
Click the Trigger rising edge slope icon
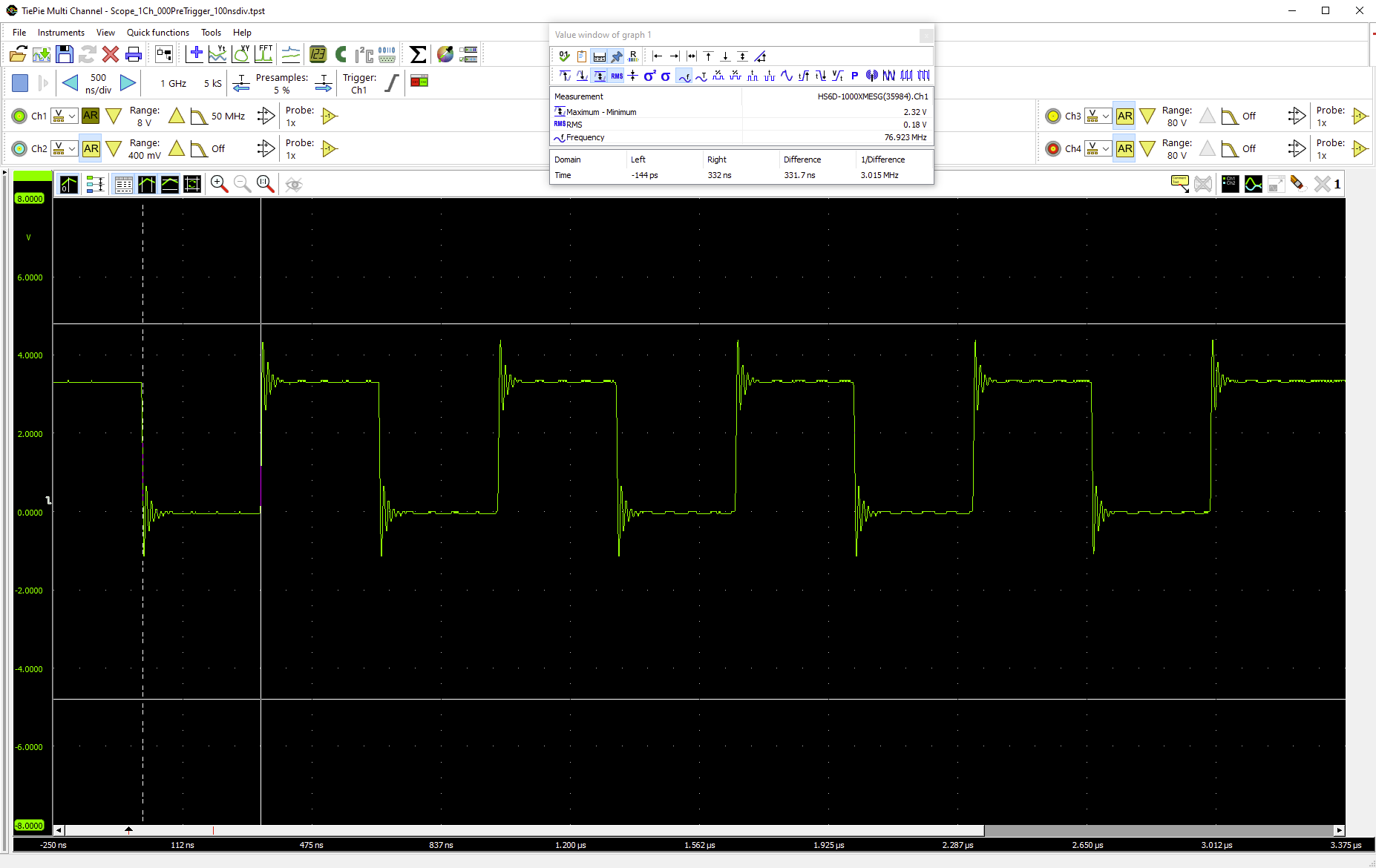[392, 83]
